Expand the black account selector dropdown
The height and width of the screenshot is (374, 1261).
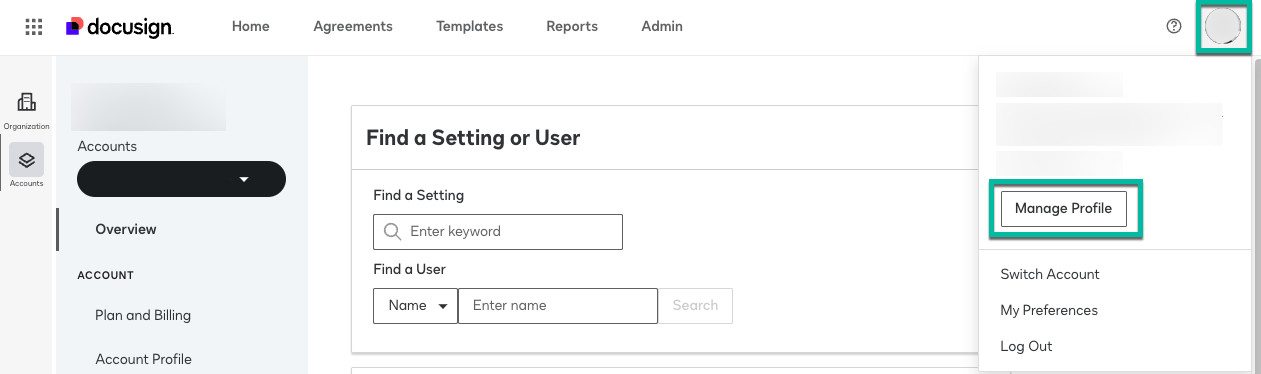coord(181,179)
